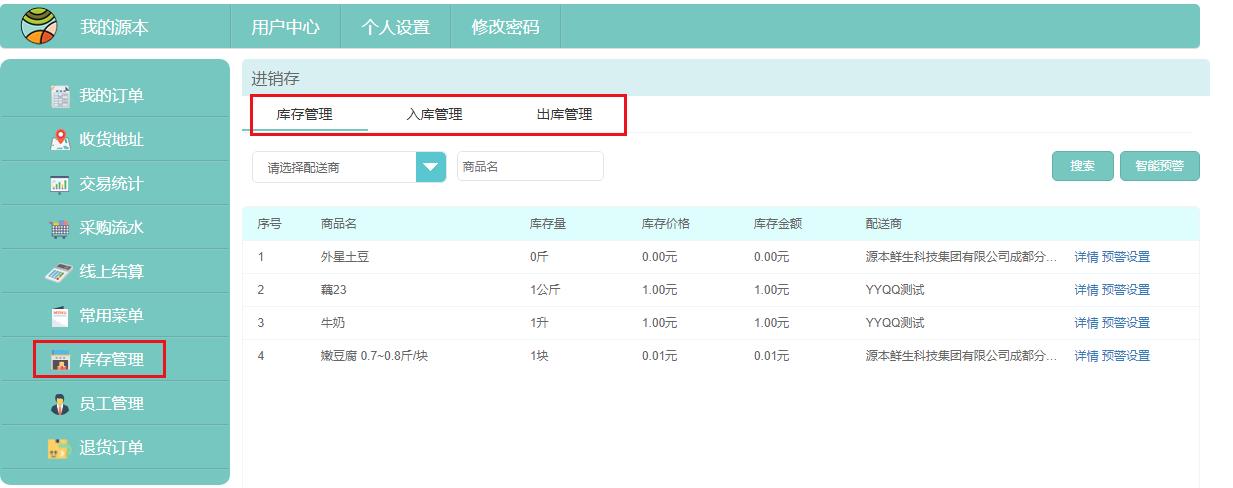Click the 退货订单 box icon
This screenshot has height=488, width=1233.
(x=59, y=448)
